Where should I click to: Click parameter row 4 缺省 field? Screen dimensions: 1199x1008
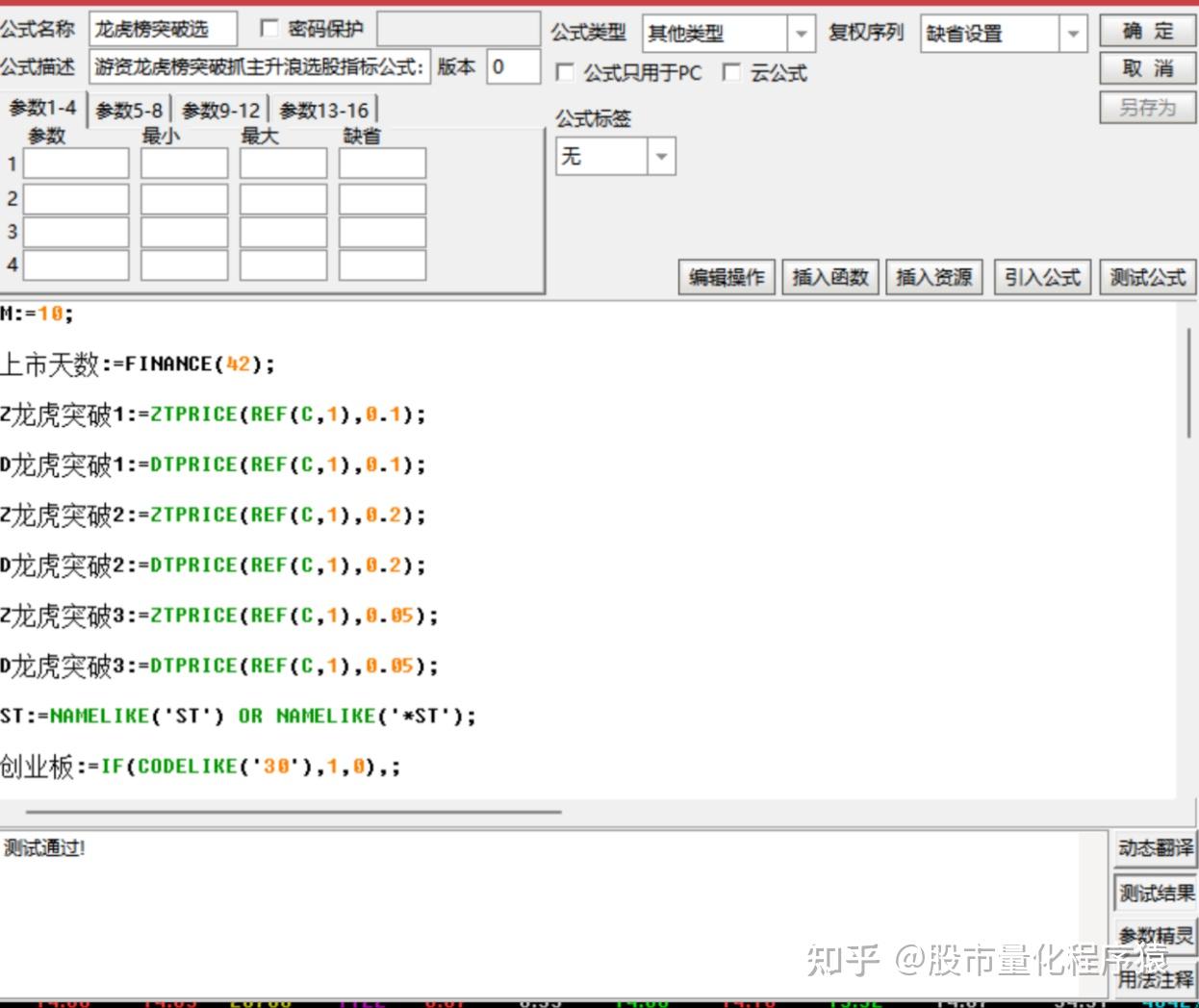click(x=382, y=265)
